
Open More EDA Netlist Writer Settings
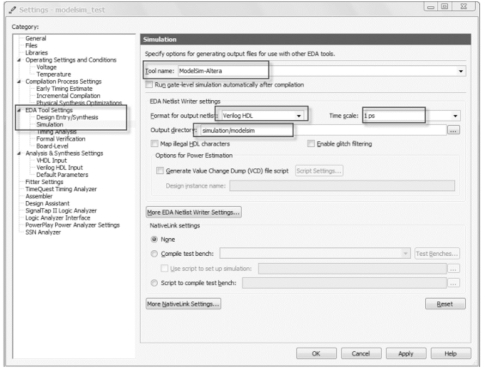pos(194,212)
